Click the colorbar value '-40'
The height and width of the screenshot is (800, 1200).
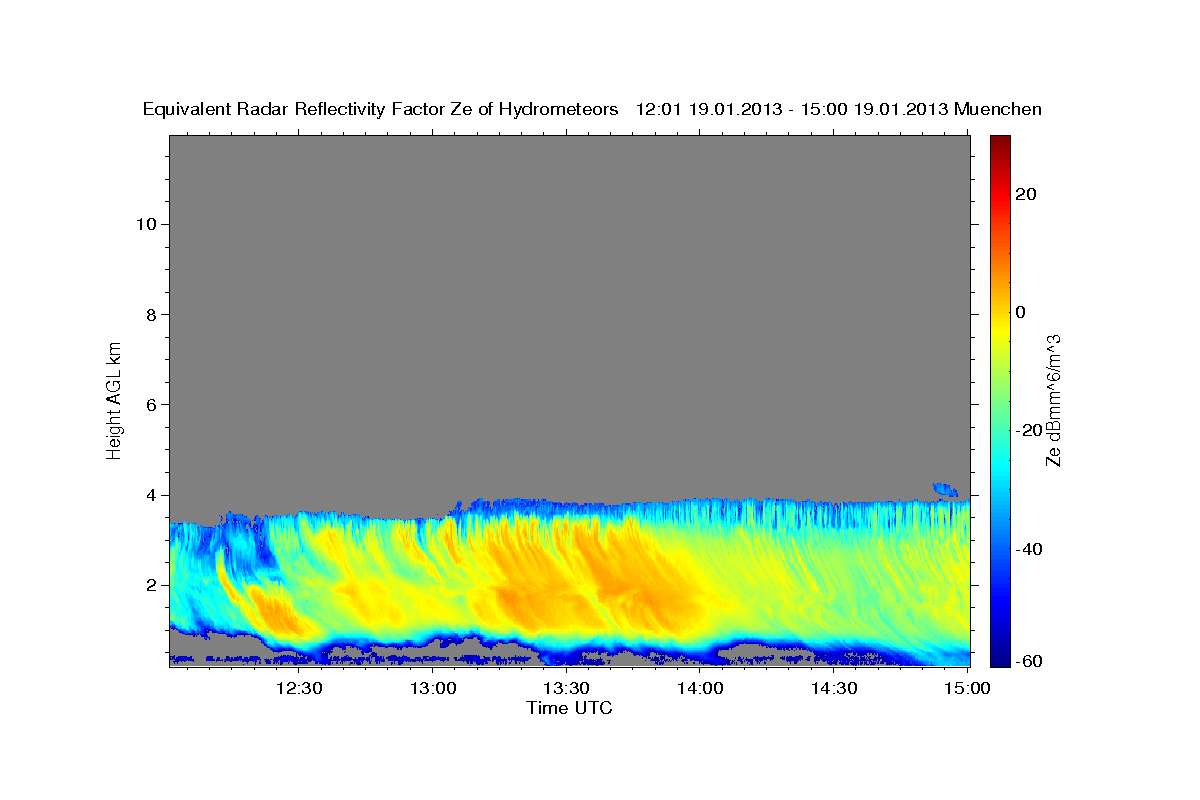tap(1029, 549)
